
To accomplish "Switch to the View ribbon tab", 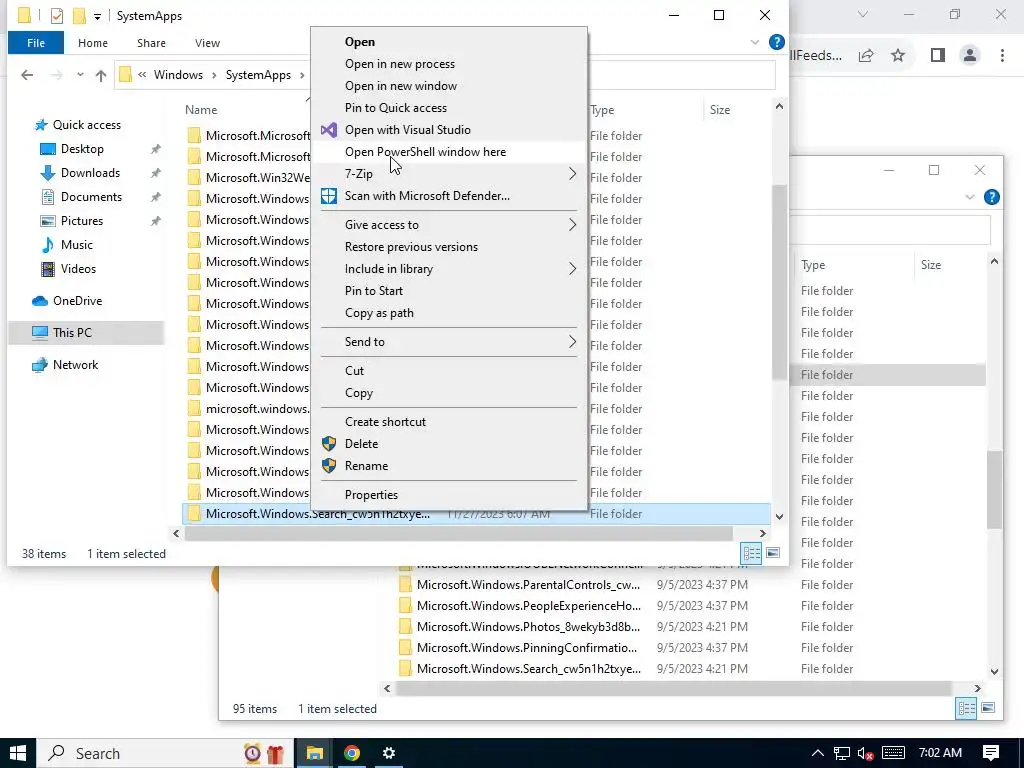I will tap(207, 43).
